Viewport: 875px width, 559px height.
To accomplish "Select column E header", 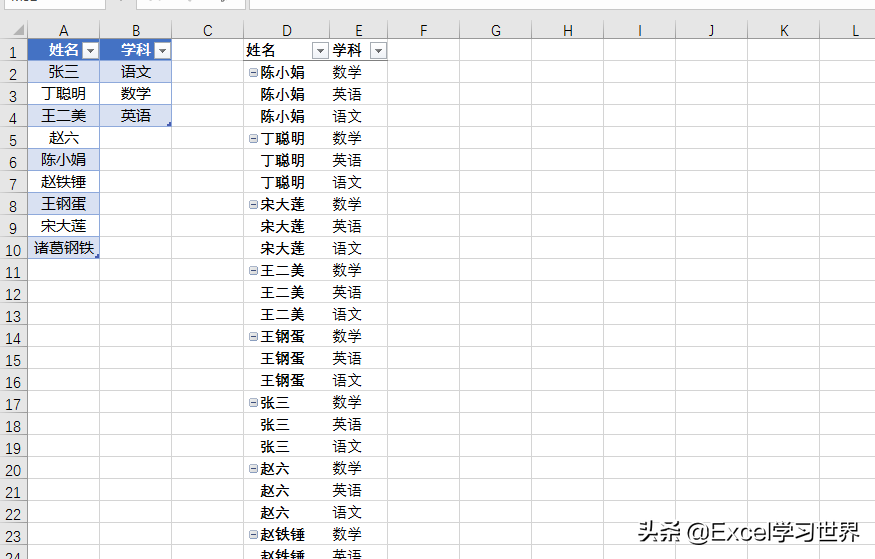I will (x=358, y=30).
